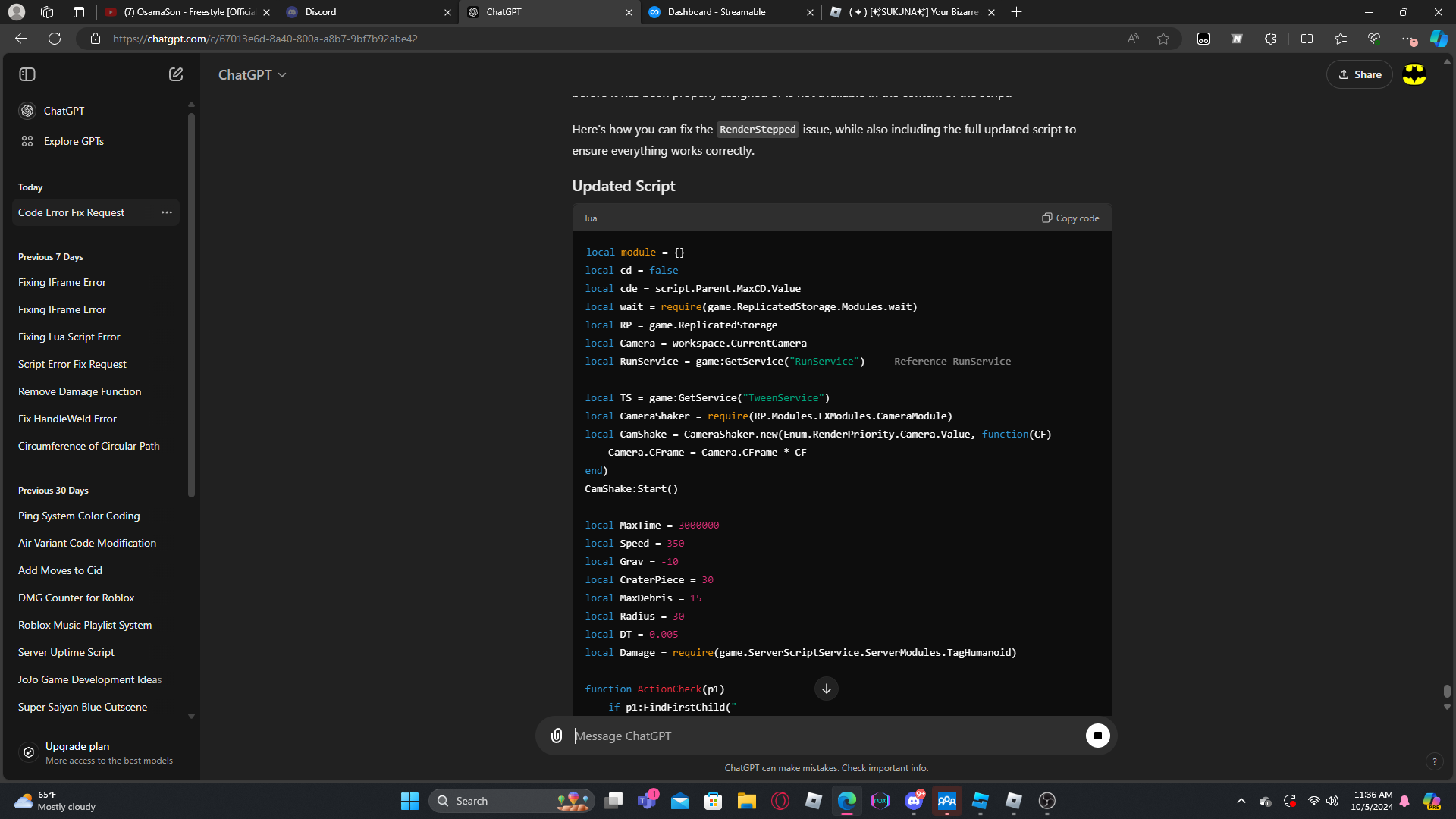Copy code from the lua block

(x=1070, y=218)
